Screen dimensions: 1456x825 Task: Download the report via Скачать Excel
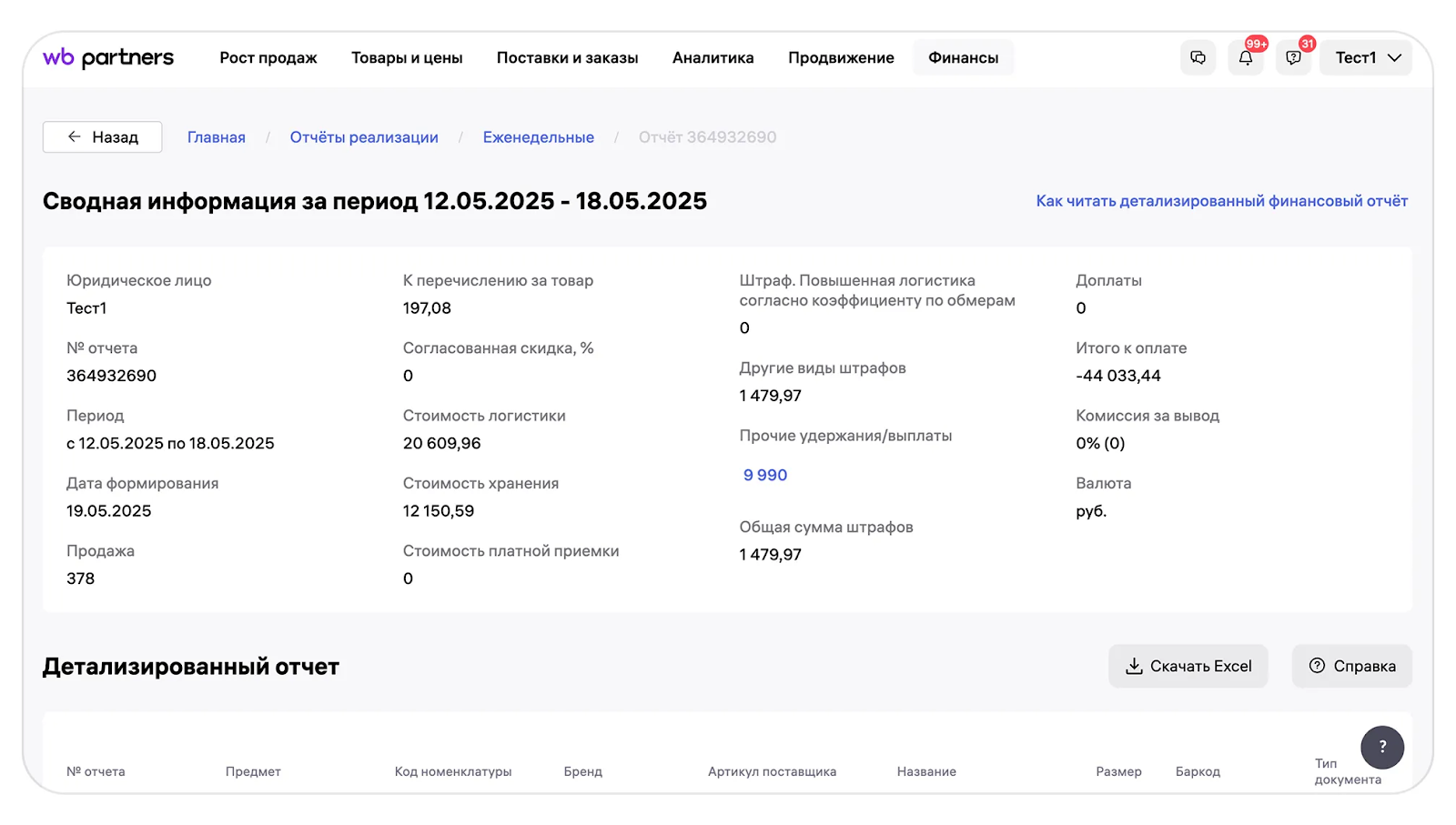coord(1188,666)
